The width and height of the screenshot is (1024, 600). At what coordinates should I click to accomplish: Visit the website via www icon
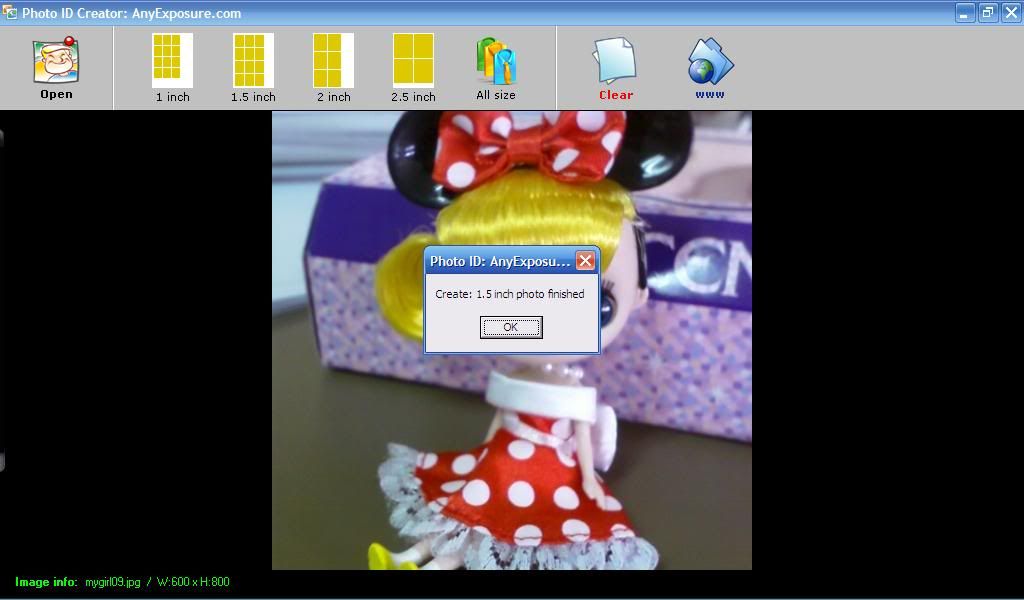point(710,68)
